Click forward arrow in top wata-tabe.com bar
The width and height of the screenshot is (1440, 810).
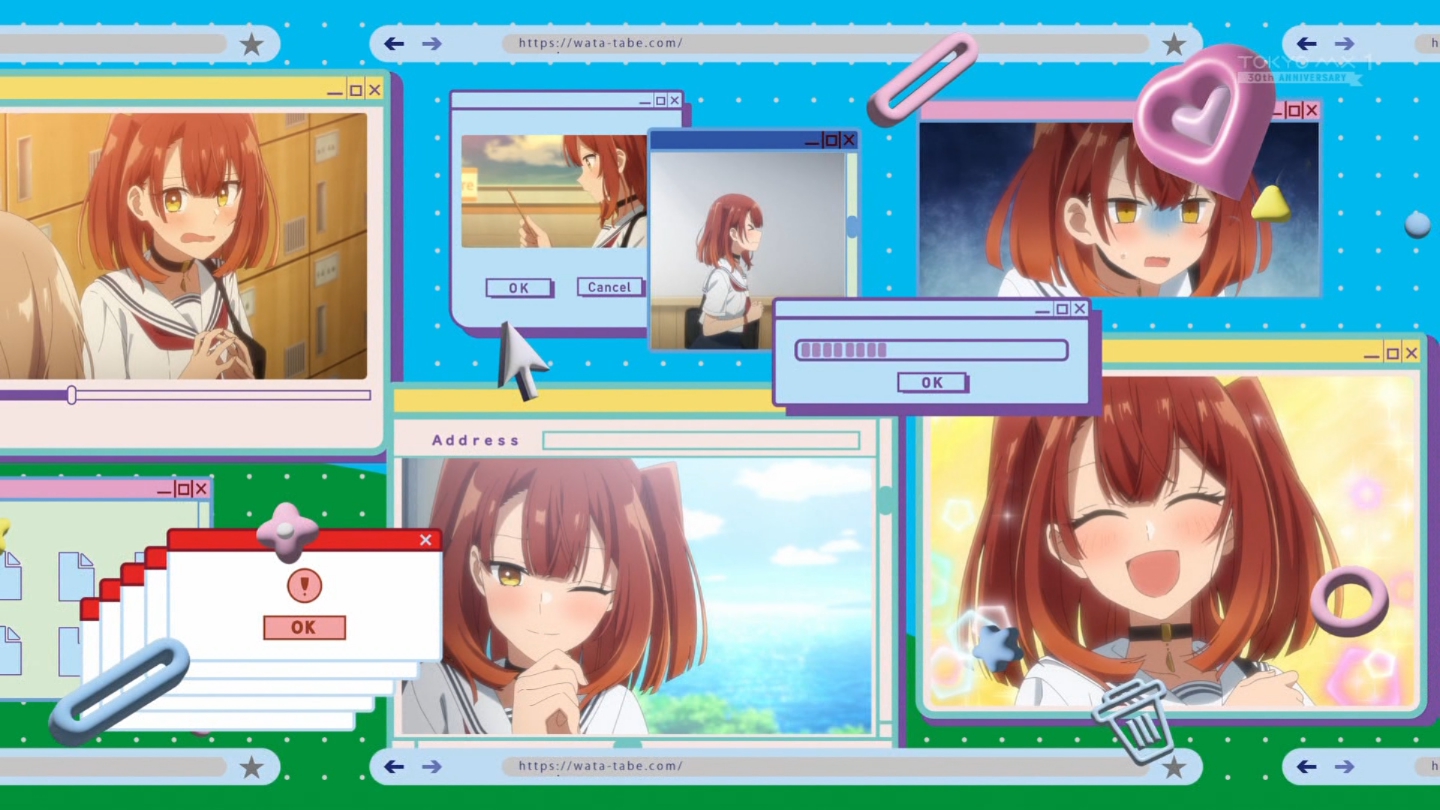431,44
